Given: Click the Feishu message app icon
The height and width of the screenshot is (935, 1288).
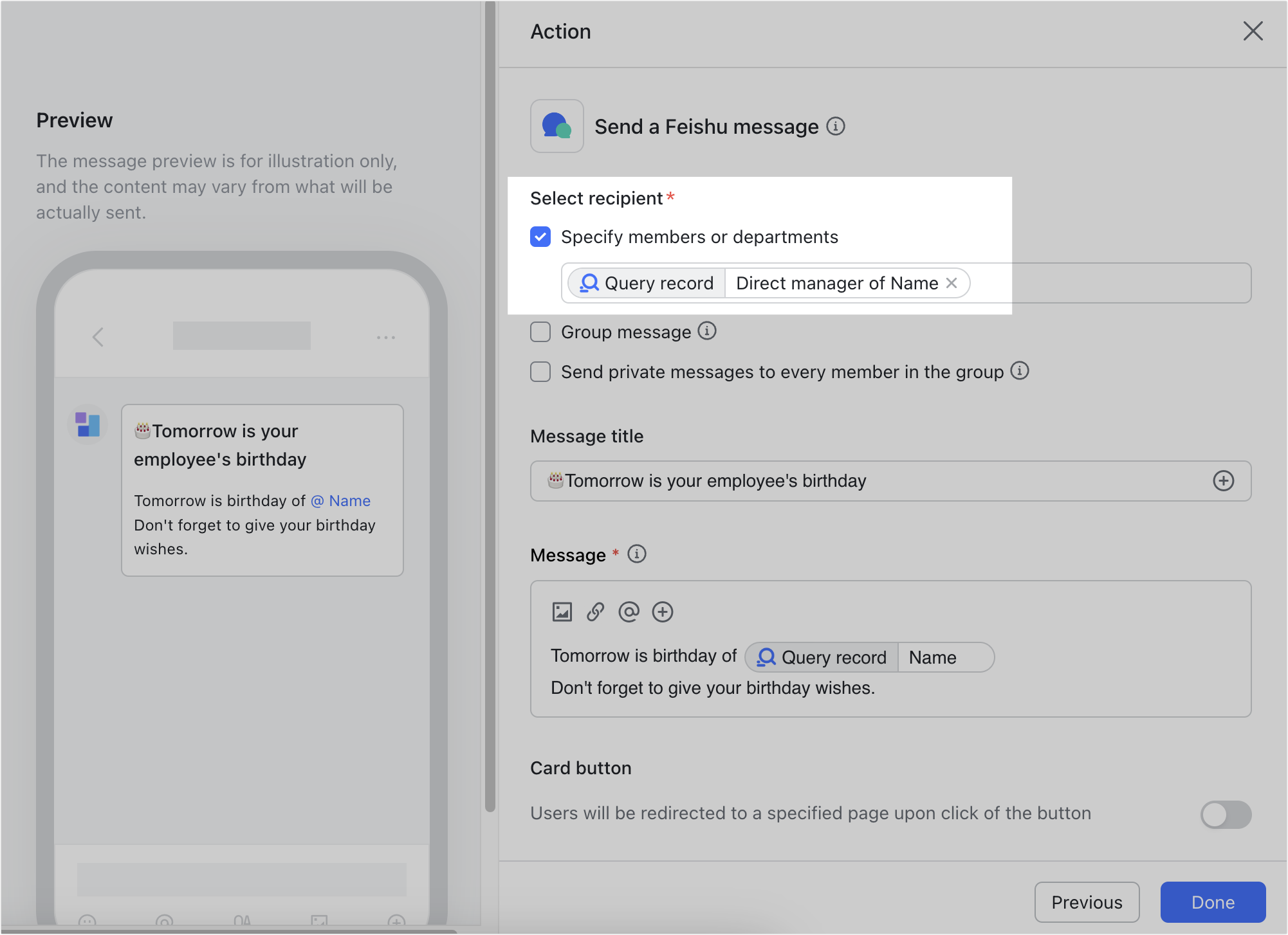Looking at the screenshot, I should click(557, 126).
